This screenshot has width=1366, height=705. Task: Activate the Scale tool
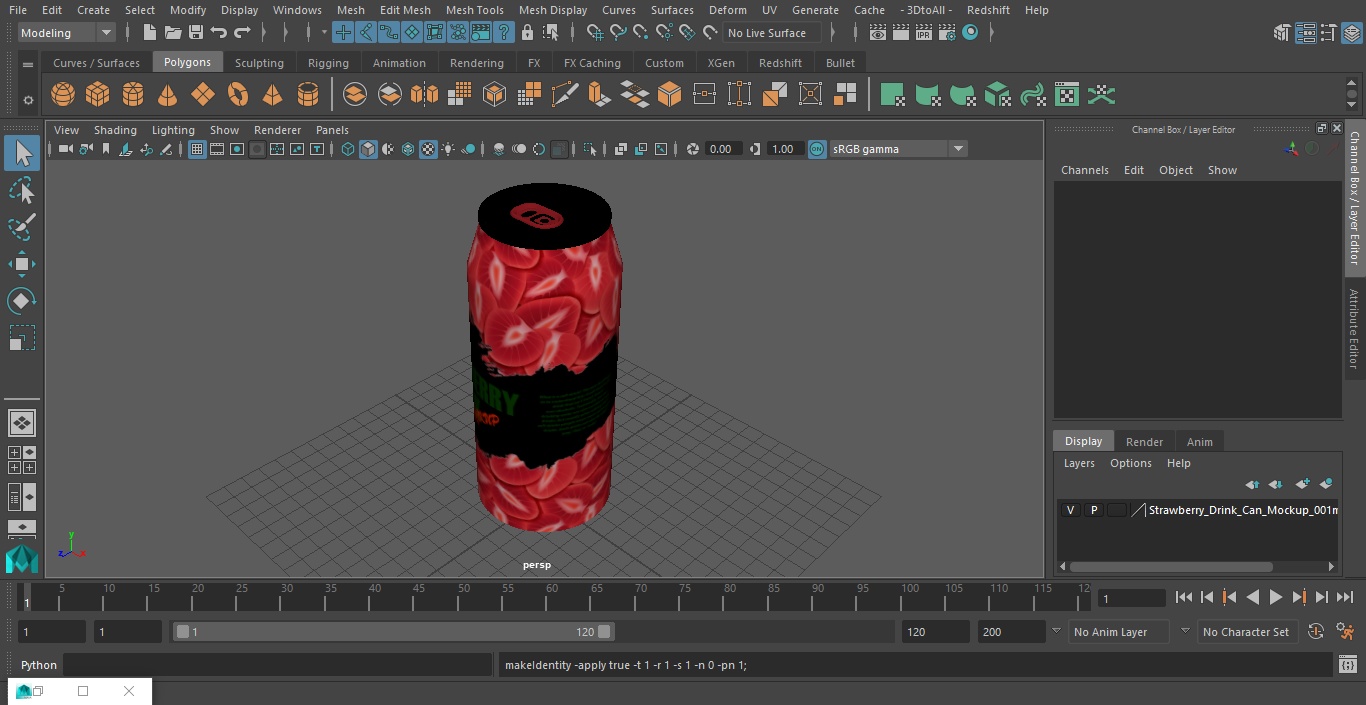coord(22,338)
